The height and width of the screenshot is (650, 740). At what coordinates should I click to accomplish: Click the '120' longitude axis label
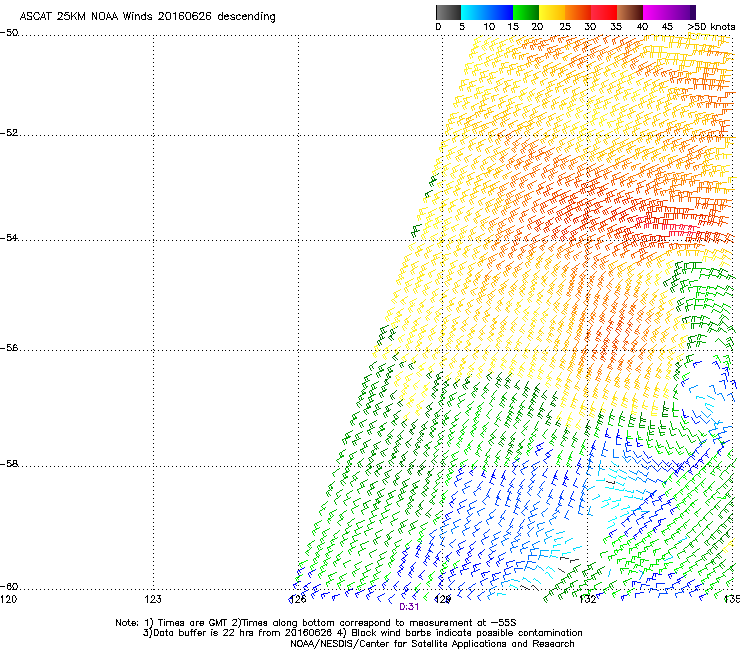(8, 599)
